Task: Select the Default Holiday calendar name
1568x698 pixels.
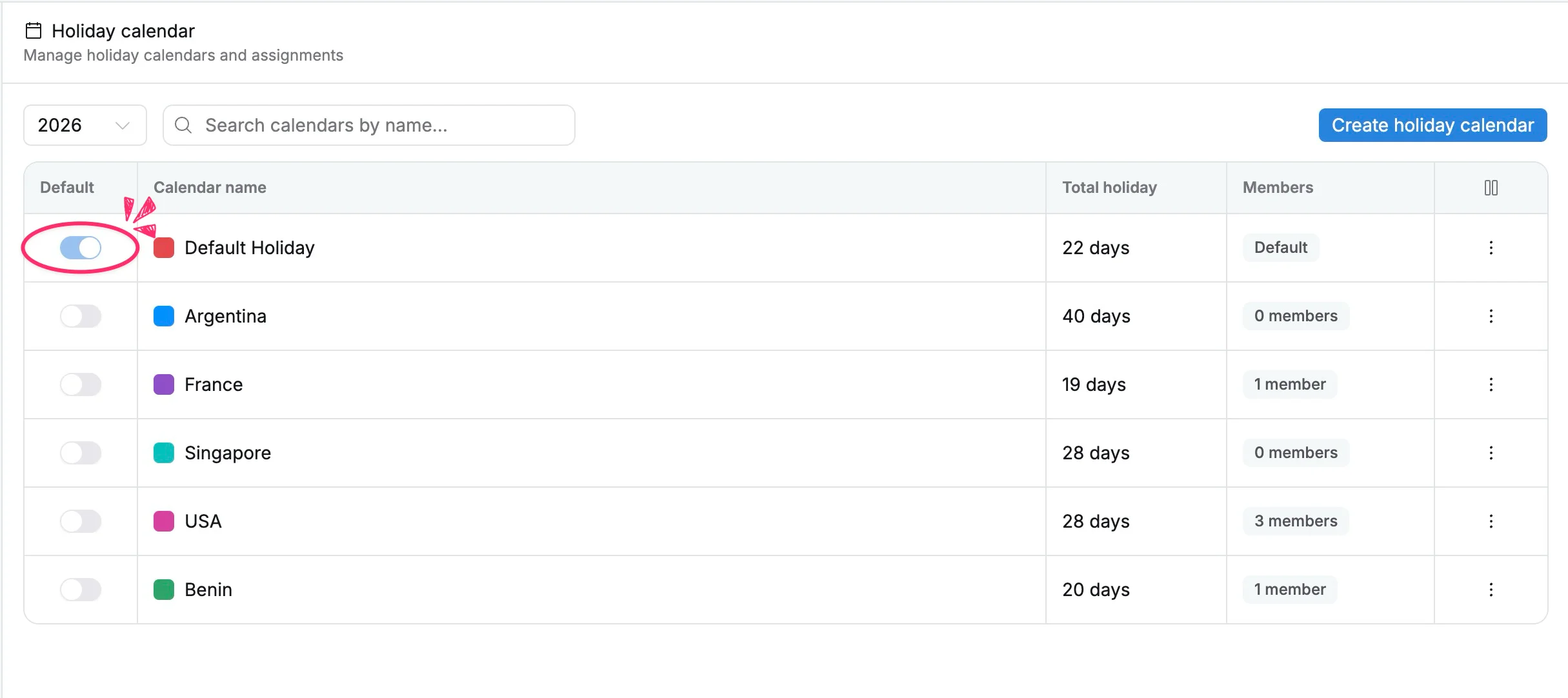Action: pyautogui.click(x=250, y=248)
